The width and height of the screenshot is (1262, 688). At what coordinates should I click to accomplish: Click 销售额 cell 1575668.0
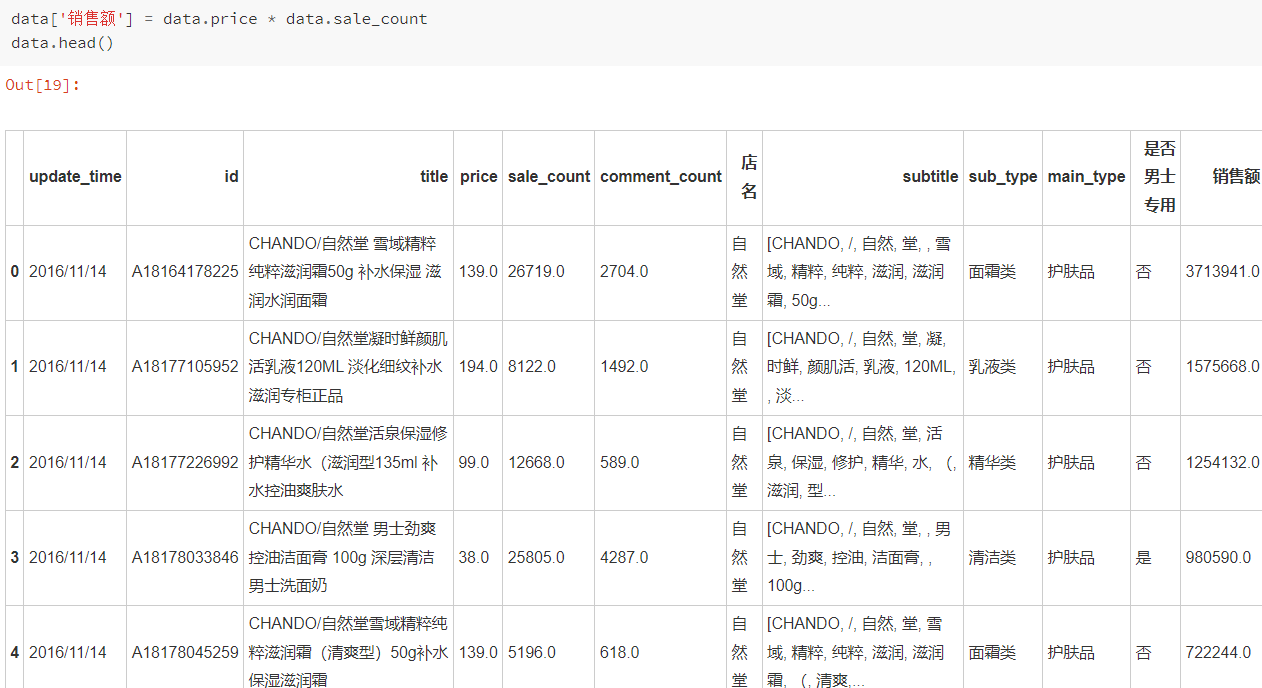[1222, 367]
